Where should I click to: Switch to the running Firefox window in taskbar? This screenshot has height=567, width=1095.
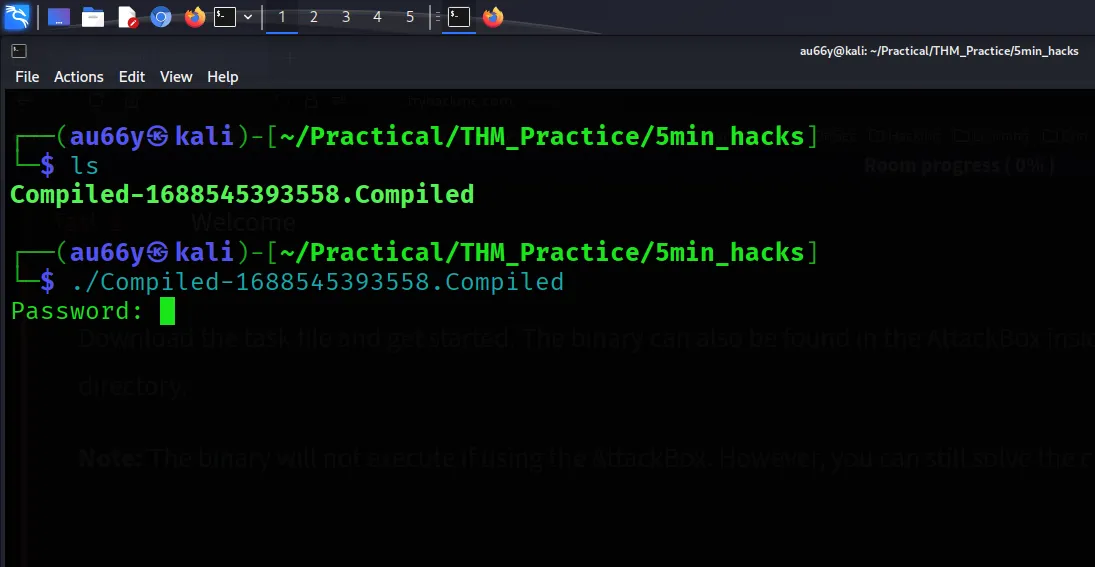tap(492, 17)
